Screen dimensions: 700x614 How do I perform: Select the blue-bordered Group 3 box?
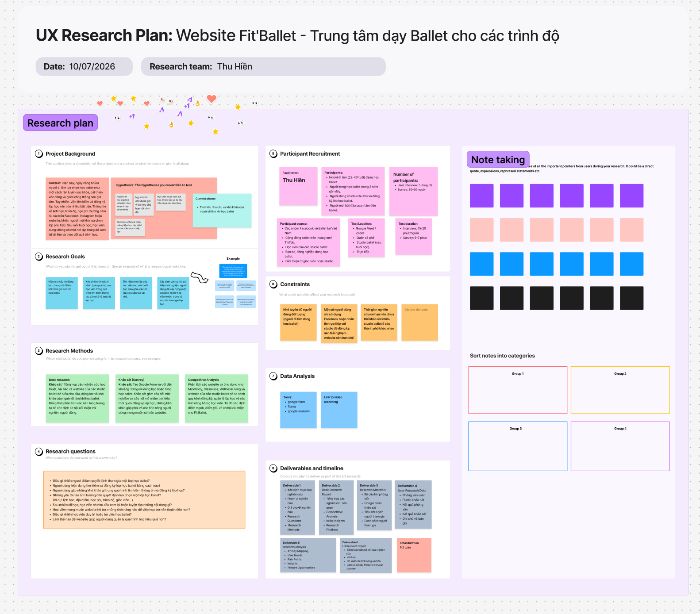point(518,446)
